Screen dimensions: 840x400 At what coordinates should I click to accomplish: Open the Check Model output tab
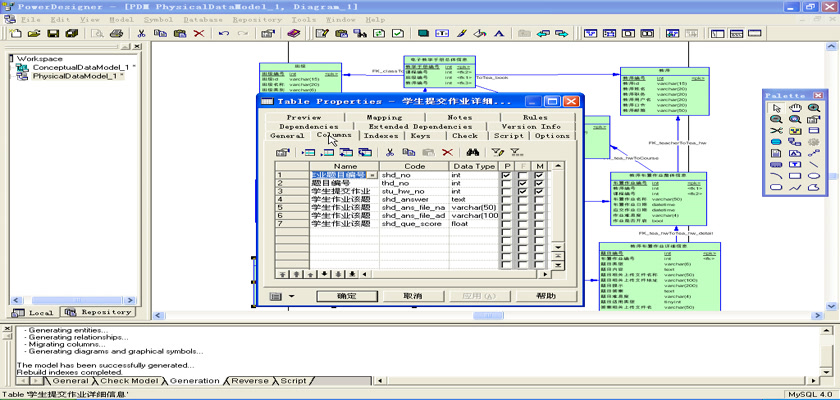[x=129, y=381]
